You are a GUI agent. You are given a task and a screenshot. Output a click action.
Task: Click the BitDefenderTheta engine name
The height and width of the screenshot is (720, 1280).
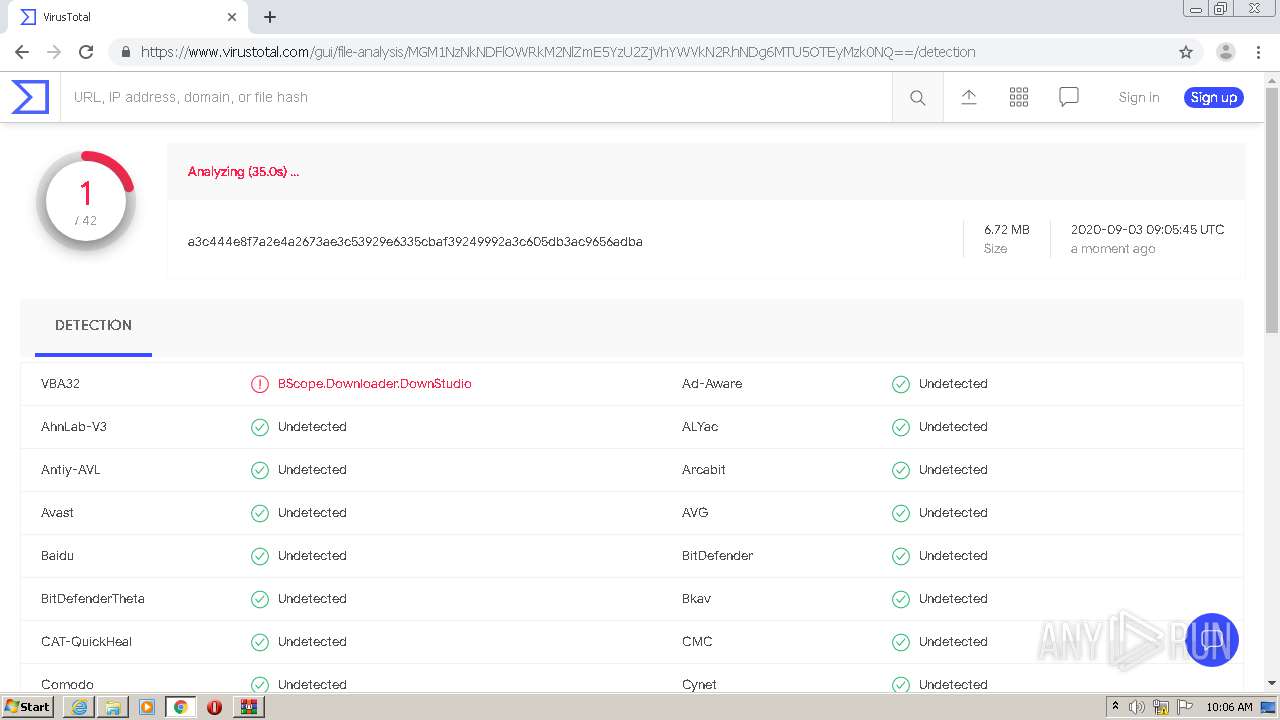[92, 599]
